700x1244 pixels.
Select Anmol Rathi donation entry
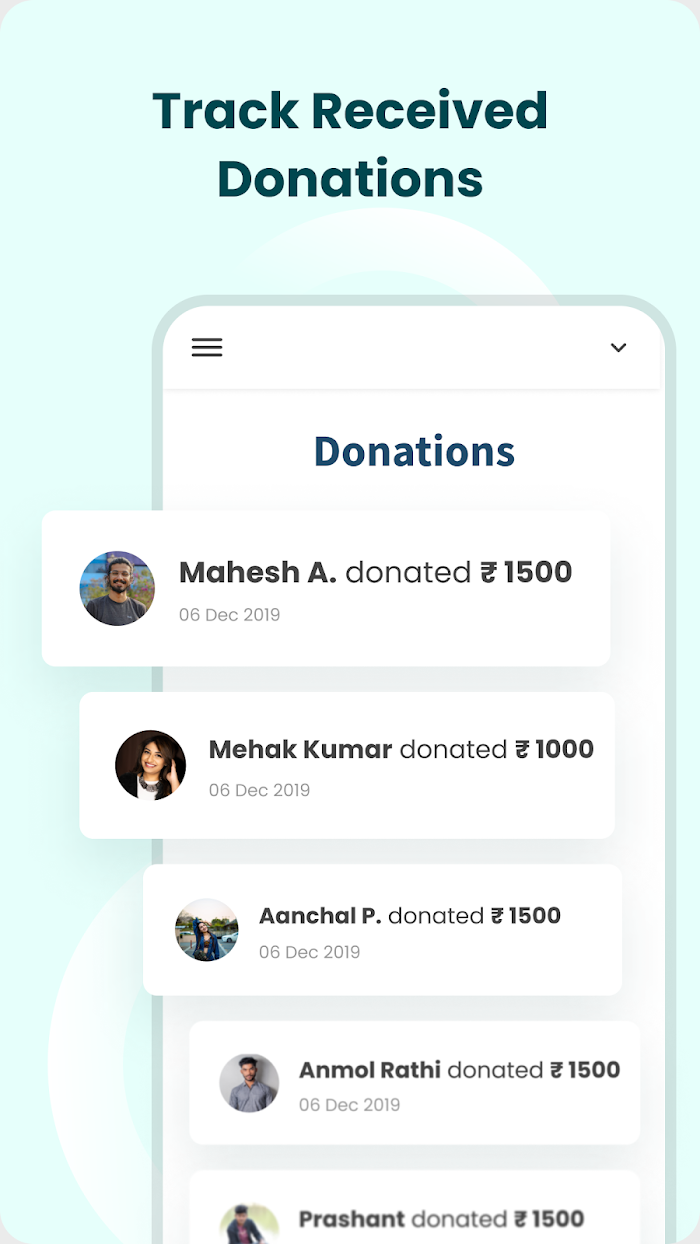[x=415, y=1083]
